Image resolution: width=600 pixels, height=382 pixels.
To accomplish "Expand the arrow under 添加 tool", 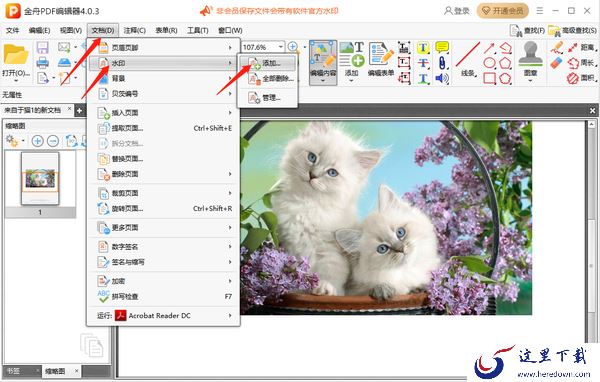I will [351, 81].
